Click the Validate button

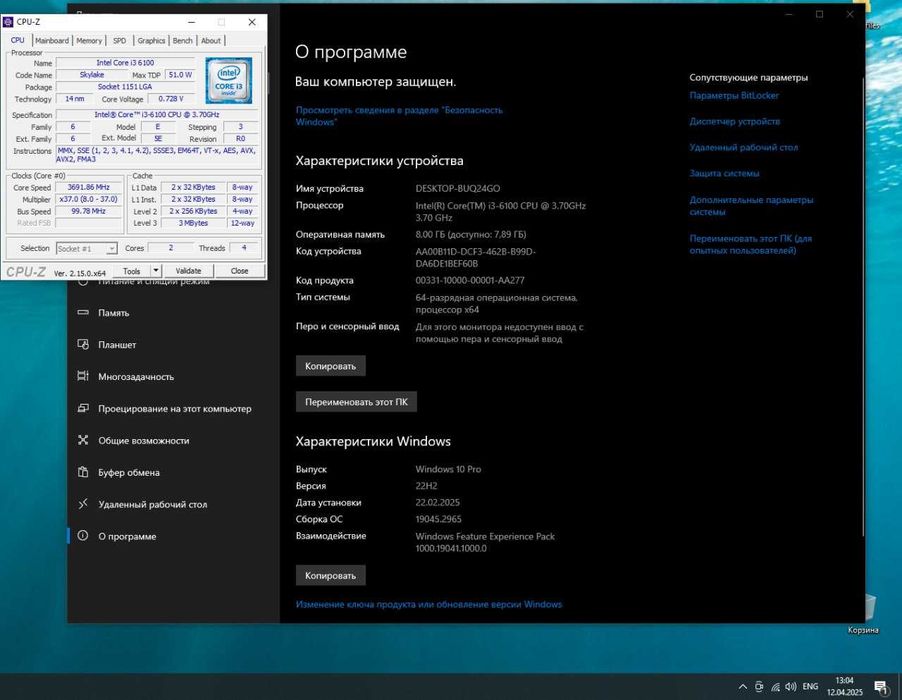click(x=188, y=270)
